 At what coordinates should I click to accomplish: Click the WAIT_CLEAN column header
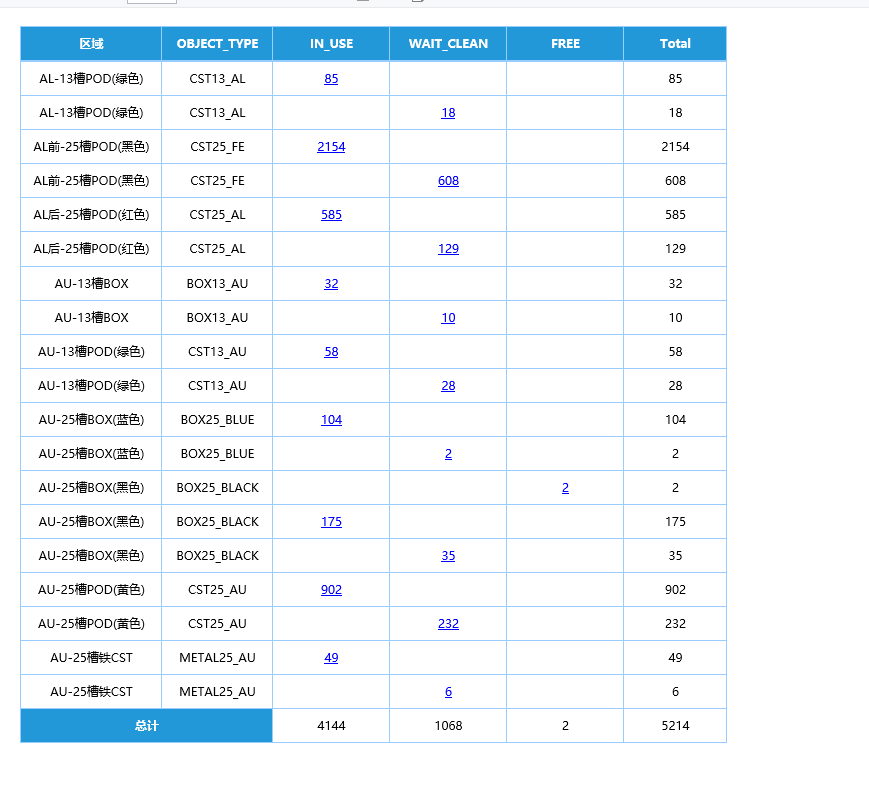click(448, 44)
